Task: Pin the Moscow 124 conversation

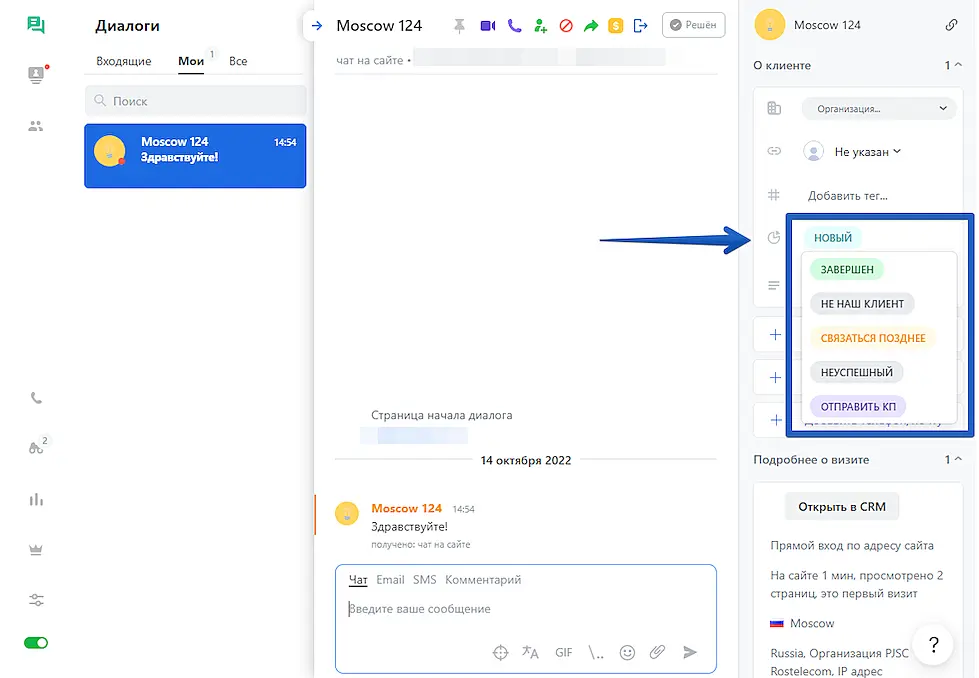Action: tap(460, 26)
